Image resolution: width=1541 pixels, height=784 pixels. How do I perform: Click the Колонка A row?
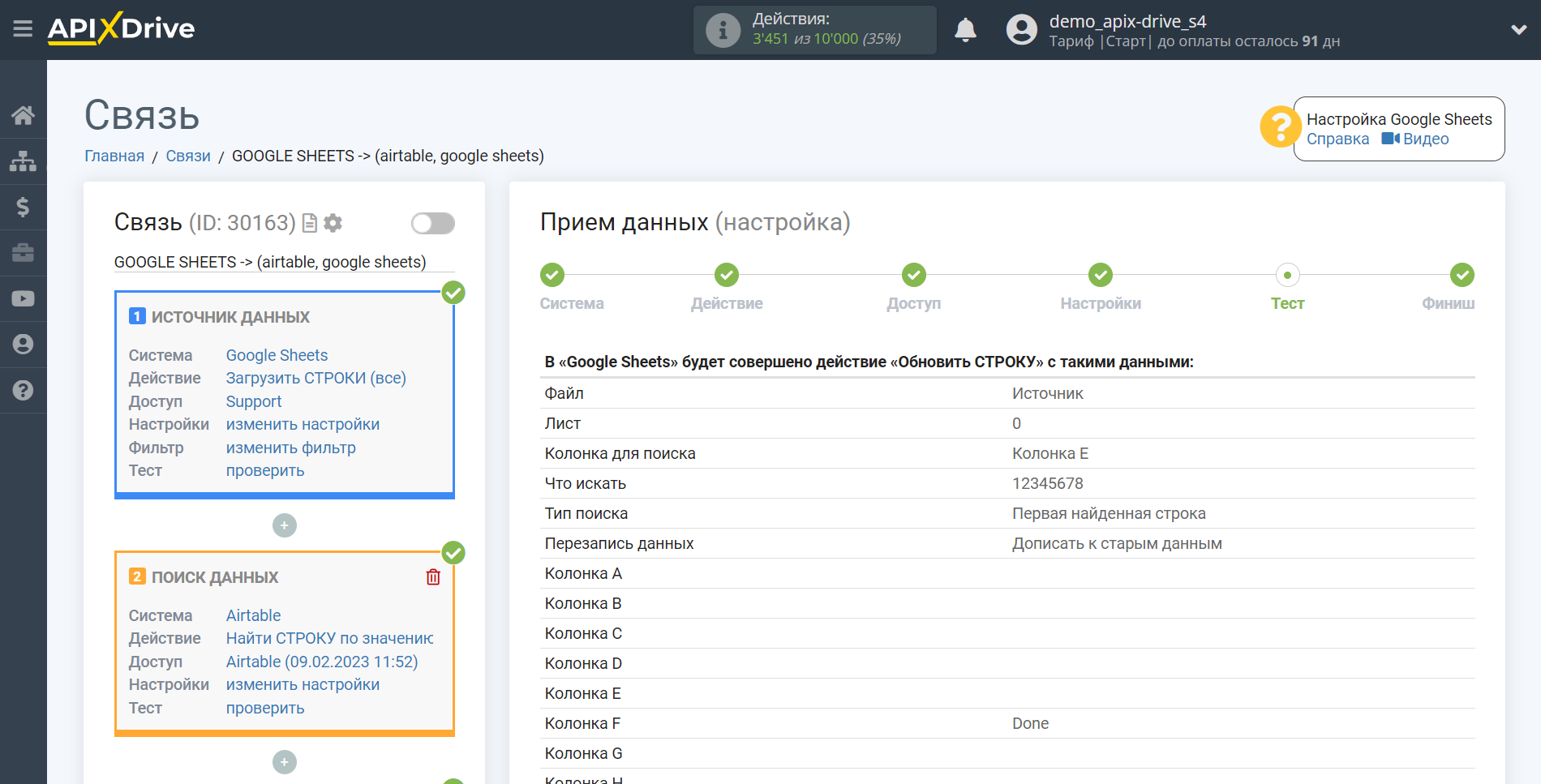tap(1007, 573)
